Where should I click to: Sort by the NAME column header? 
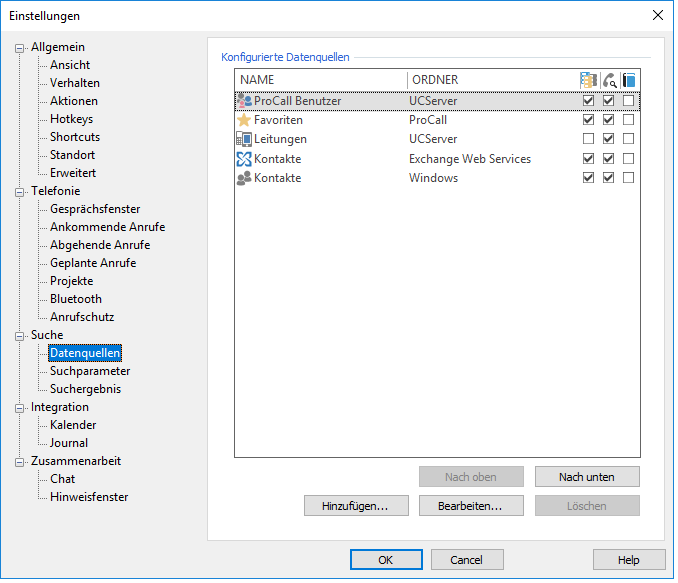[321, 80]
